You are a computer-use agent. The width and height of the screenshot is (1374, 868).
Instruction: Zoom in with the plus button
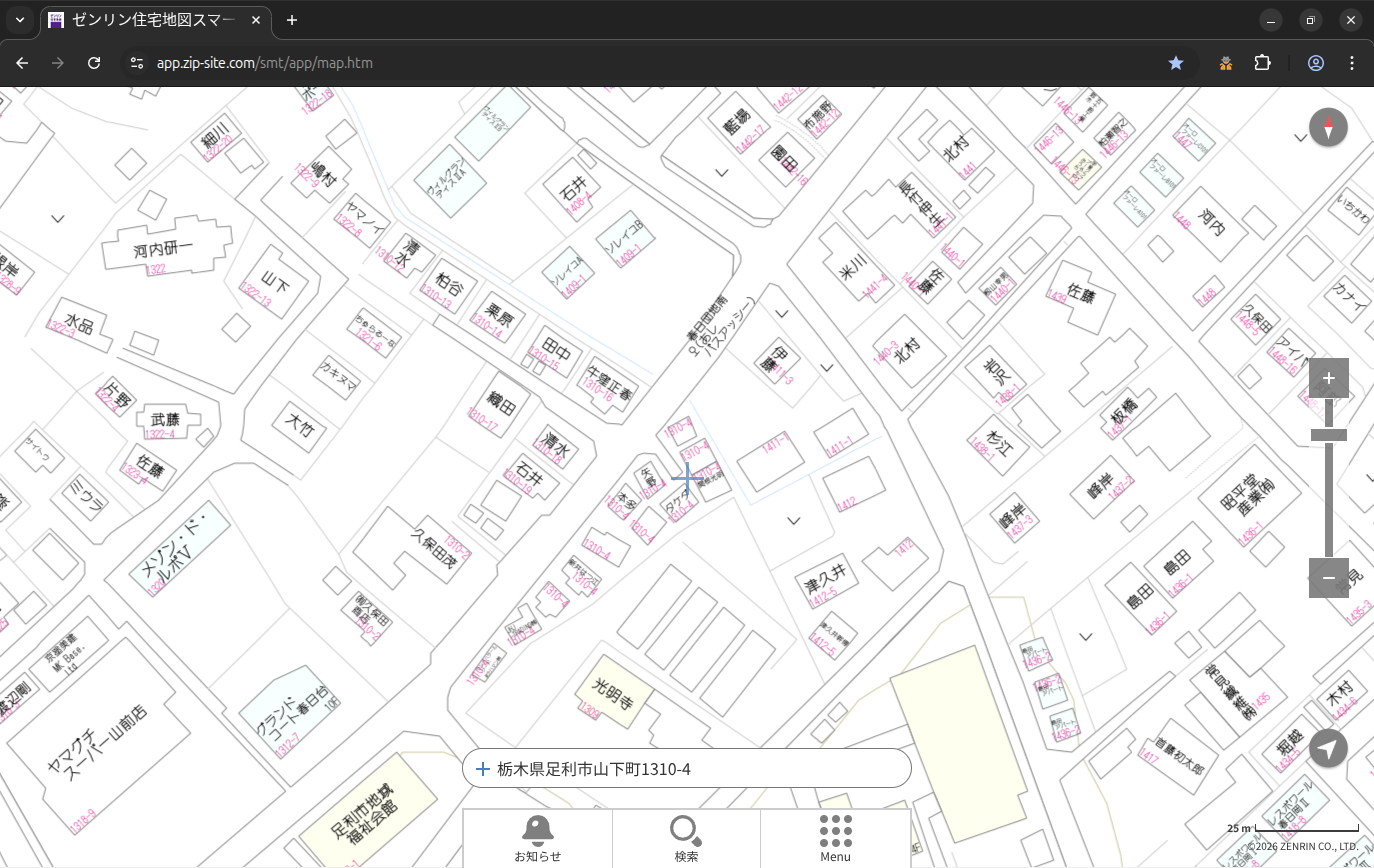tap(1328, 378)
